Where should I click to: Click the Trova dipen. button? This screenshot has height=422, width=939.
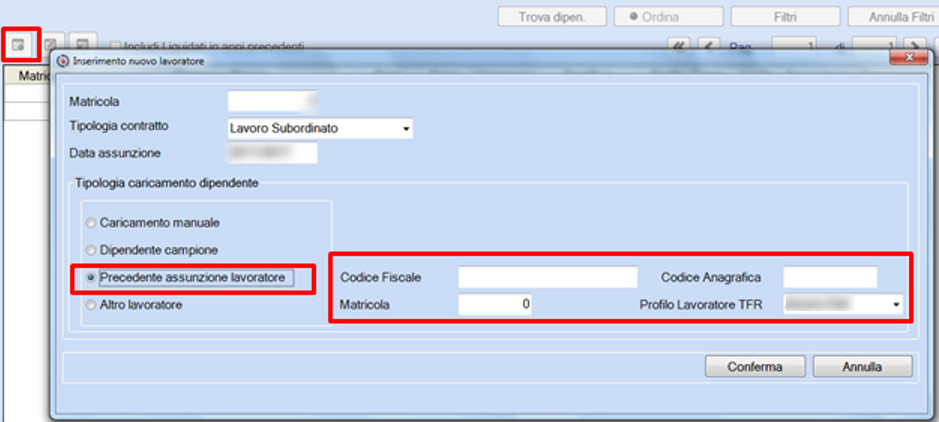552,17
